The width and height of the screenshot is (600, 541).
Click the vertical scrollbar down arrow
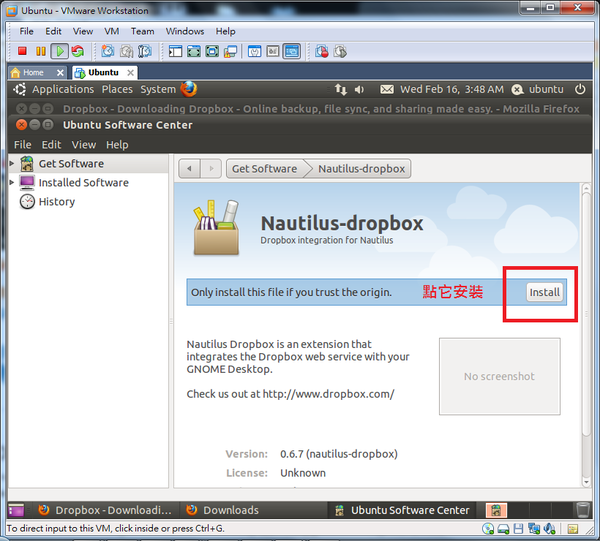586,482
